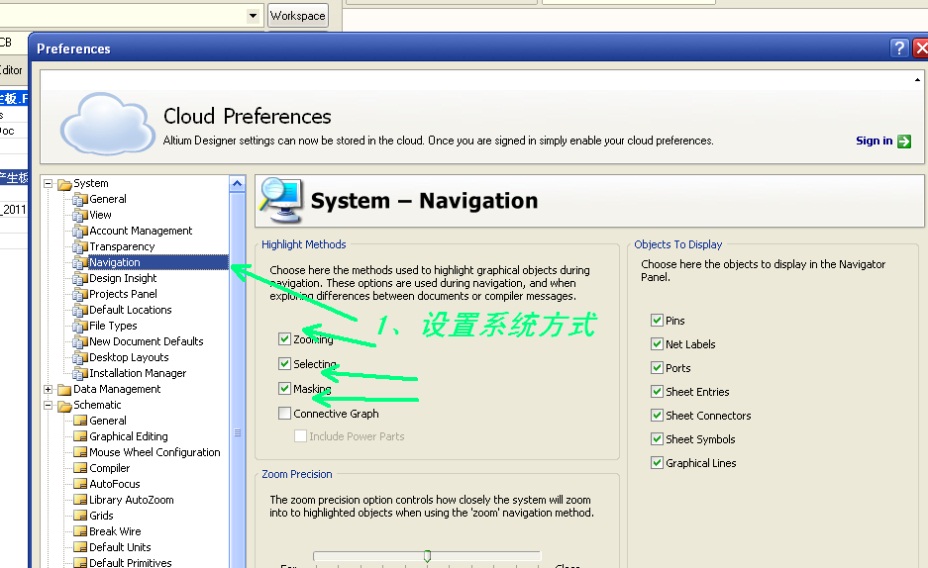Expand the Data Management tree node
928x568 pixels.
(x=49, y=389)
